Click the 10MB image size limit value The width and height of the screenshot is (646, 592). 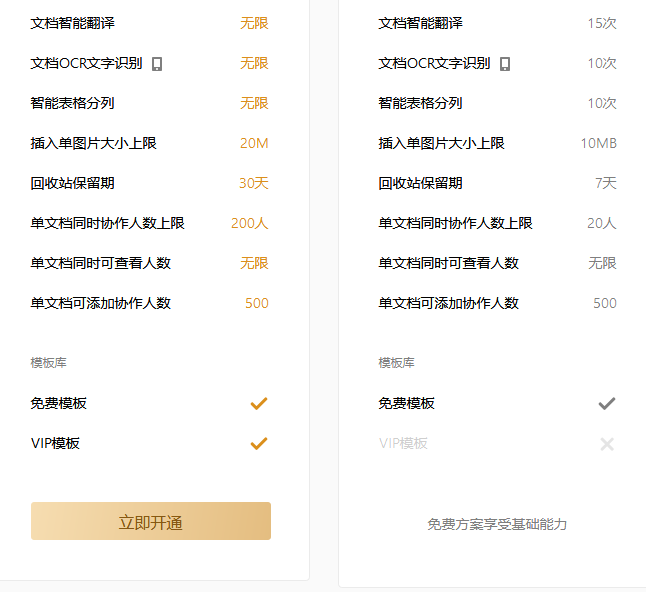pos(598,143)
